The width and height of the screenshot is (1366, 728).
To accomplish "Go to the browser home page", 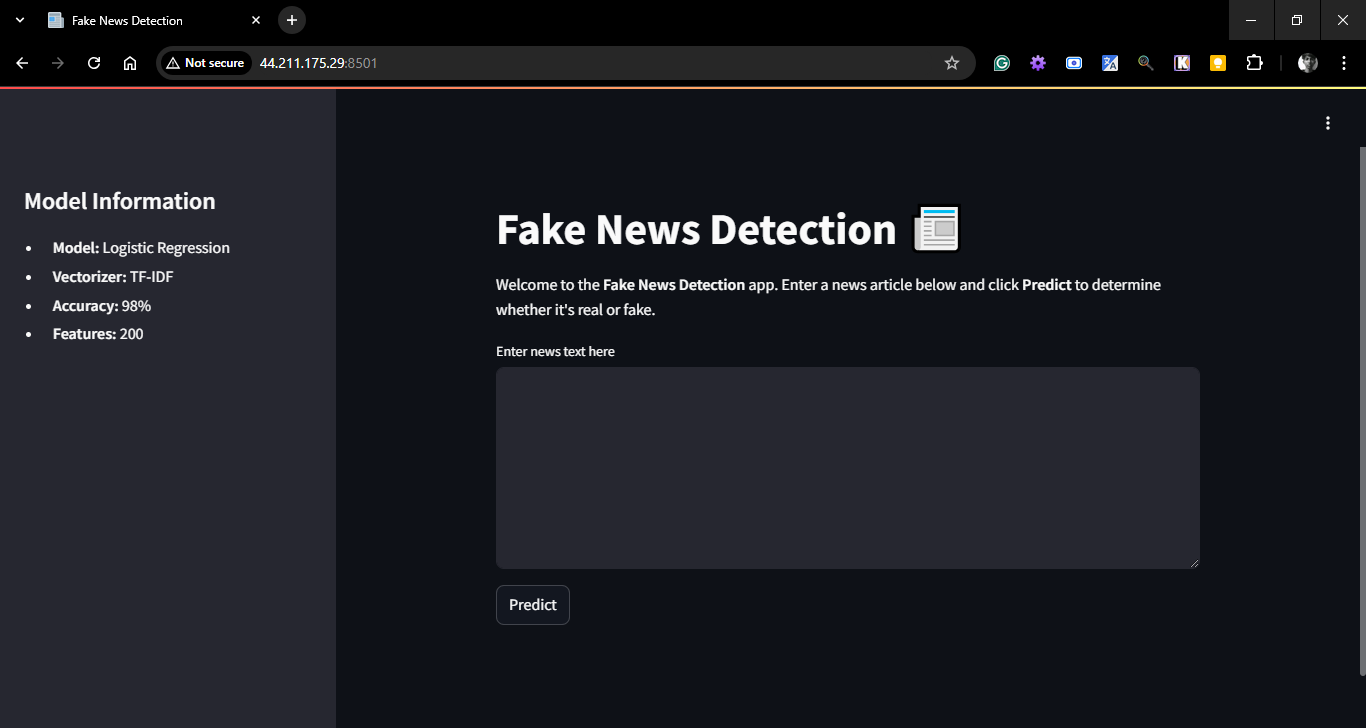I will coord(130,63).
